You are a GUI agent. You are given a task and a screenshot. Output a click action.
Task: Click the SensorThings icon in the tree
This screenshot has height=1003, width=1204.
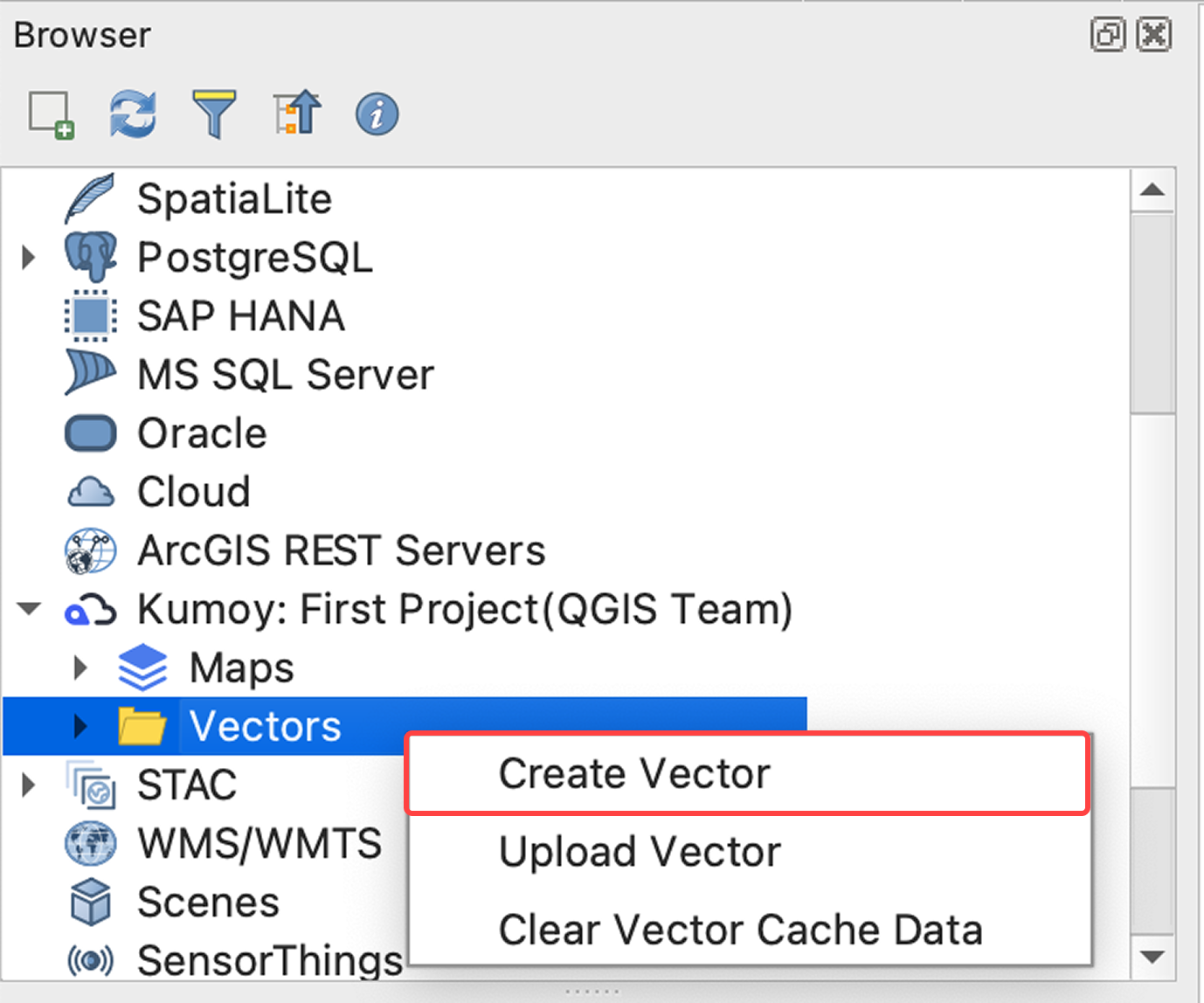[x=90, y=959]
